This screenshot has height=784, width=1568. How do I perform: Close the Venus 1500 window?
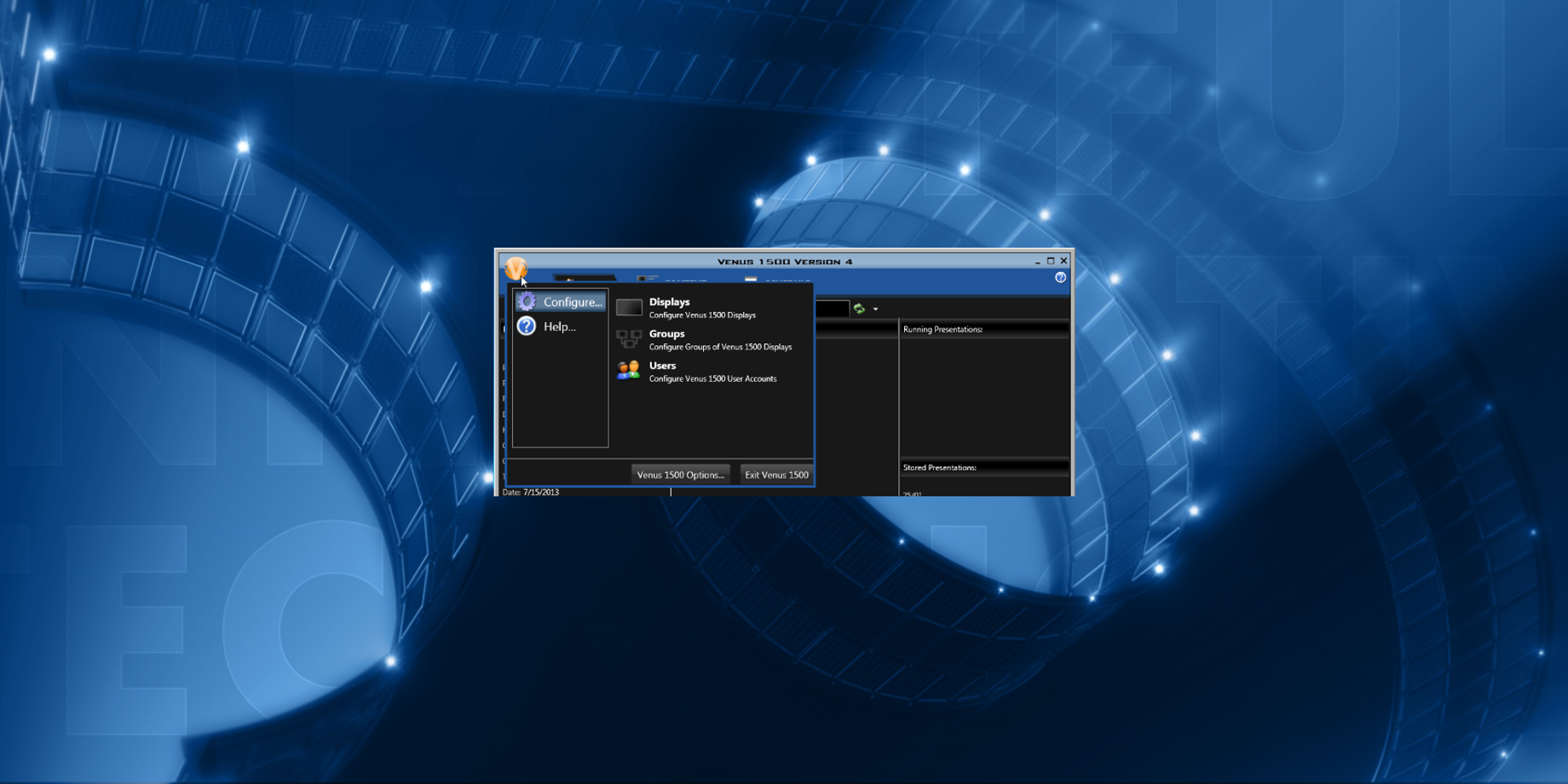click(x=1064, y=261)
